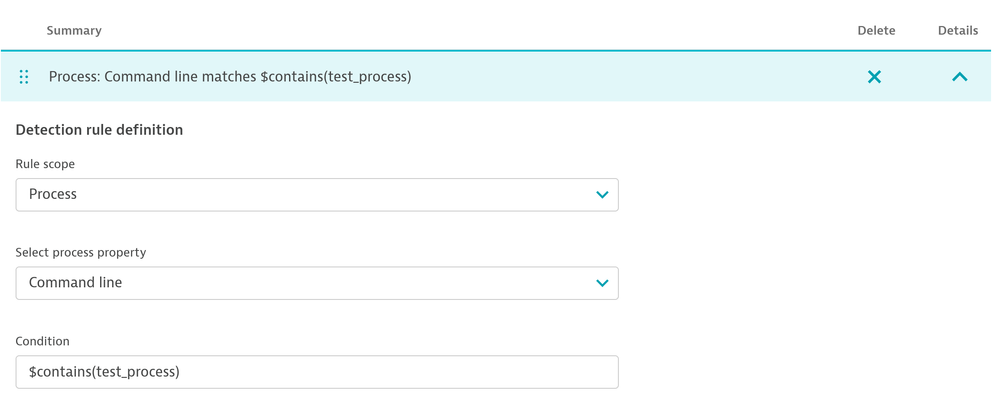Open the process property dropdown arrow
The height and width of the screenshot is (400, 998).
[602, 283]
